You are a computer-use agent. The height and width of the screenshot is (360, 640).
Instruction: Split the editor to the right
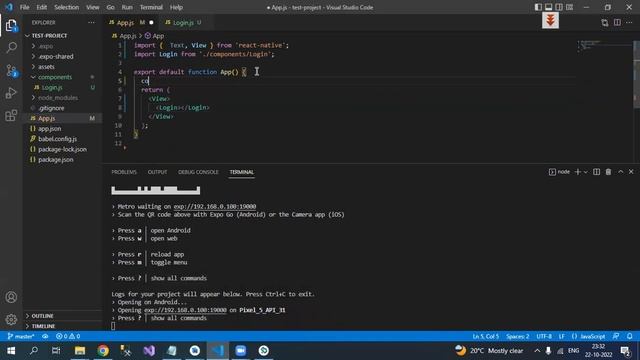(617, 22)
